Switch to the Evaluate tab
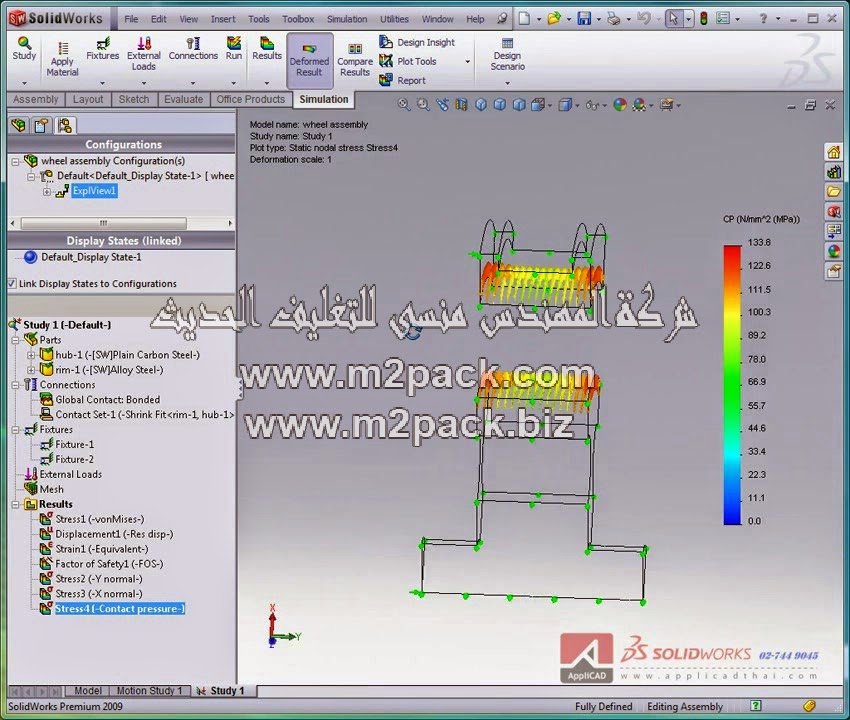This screenshot has width=850, height=720. 184,99
